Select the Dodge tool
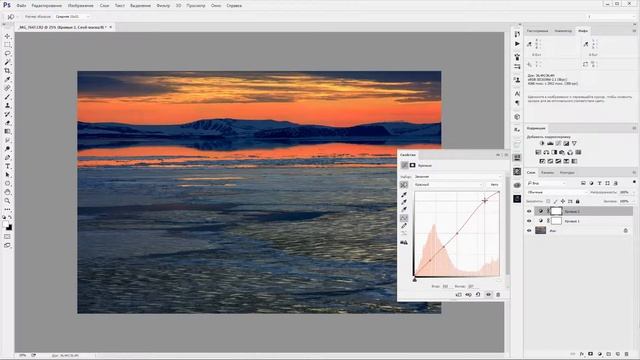640x360 pixels. pyautogui.click(x=7, y=149)
